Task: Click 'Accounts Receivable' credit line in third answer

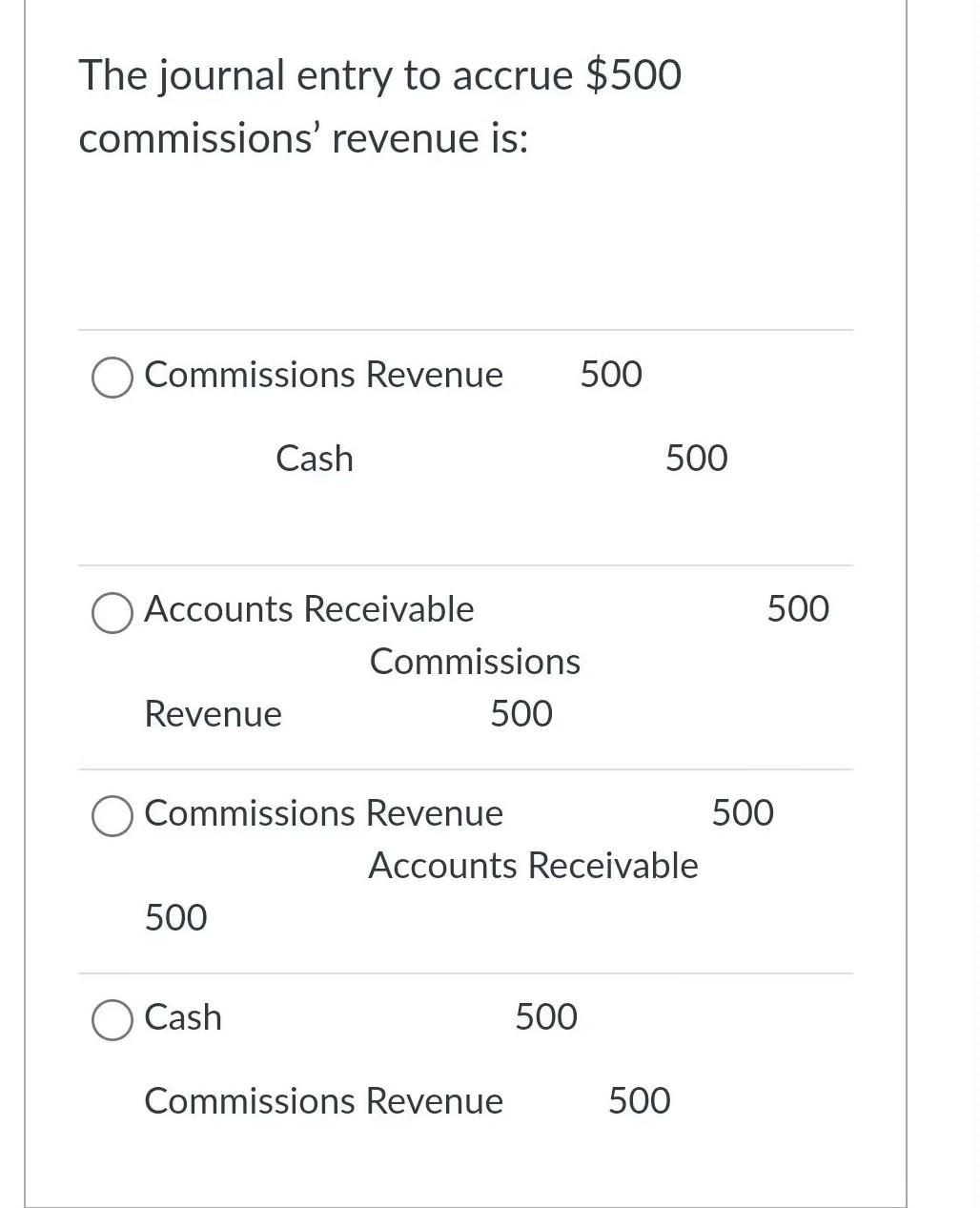Action: tap(533, 866)
